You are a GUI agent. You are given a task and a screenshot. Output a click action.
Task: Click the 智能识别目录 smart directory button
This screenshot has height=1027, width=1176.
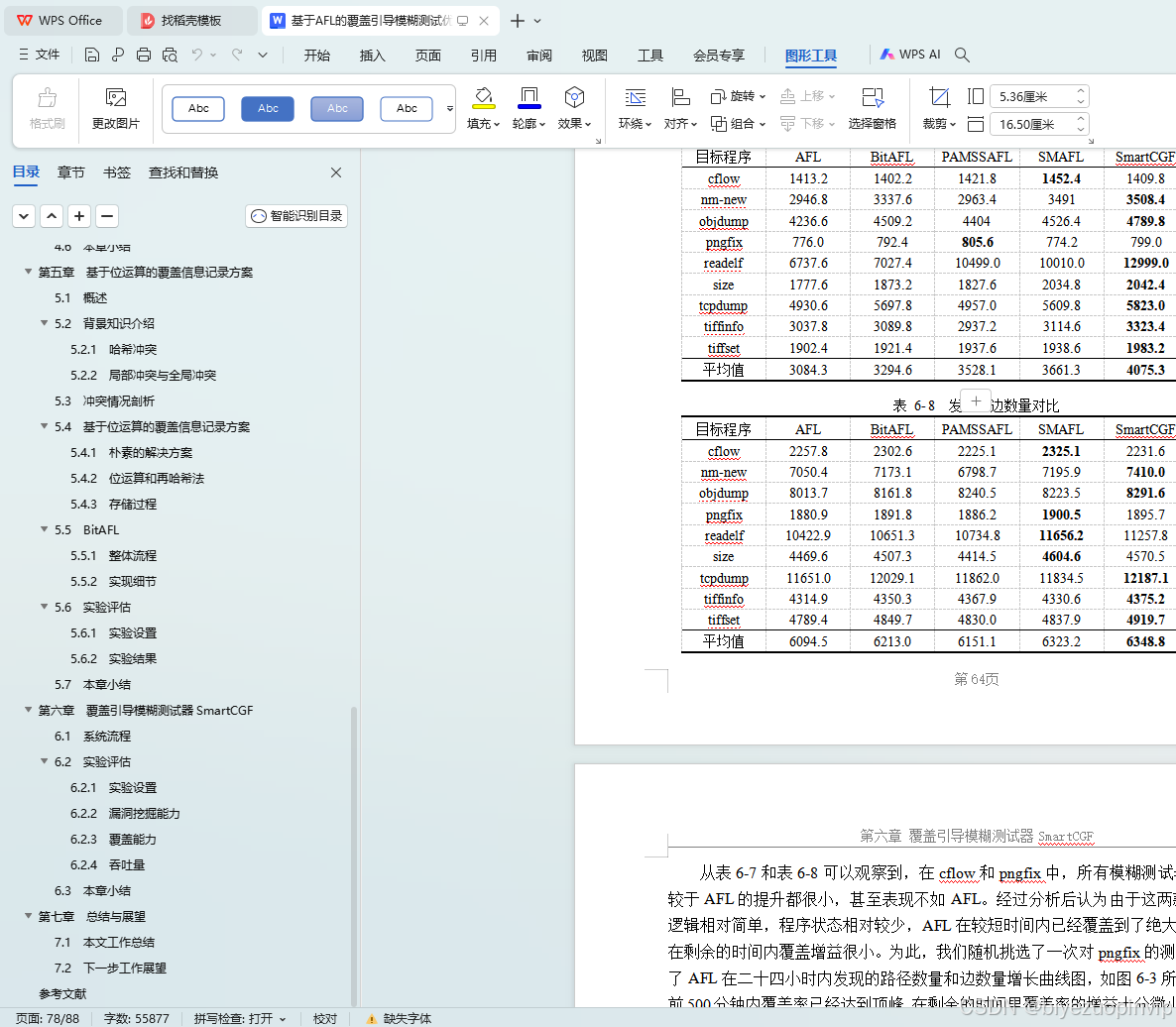point(295,215)
